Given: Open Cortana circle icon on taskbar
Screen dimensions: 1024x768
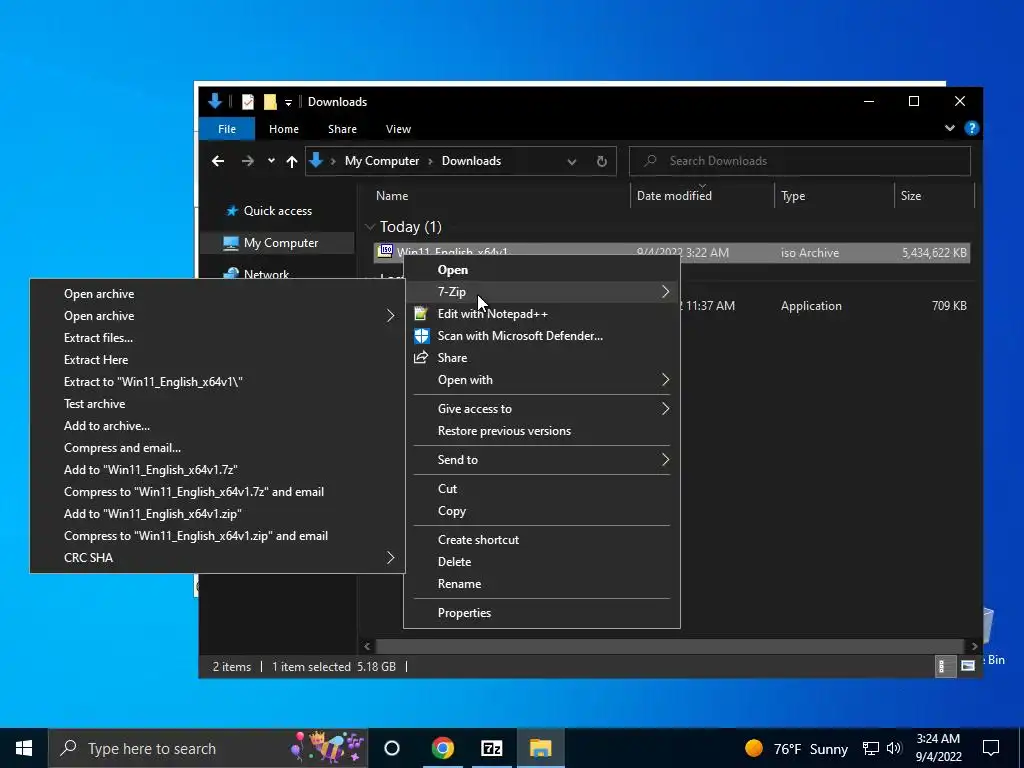Looking at the screenshot, I should coord(392,748).
